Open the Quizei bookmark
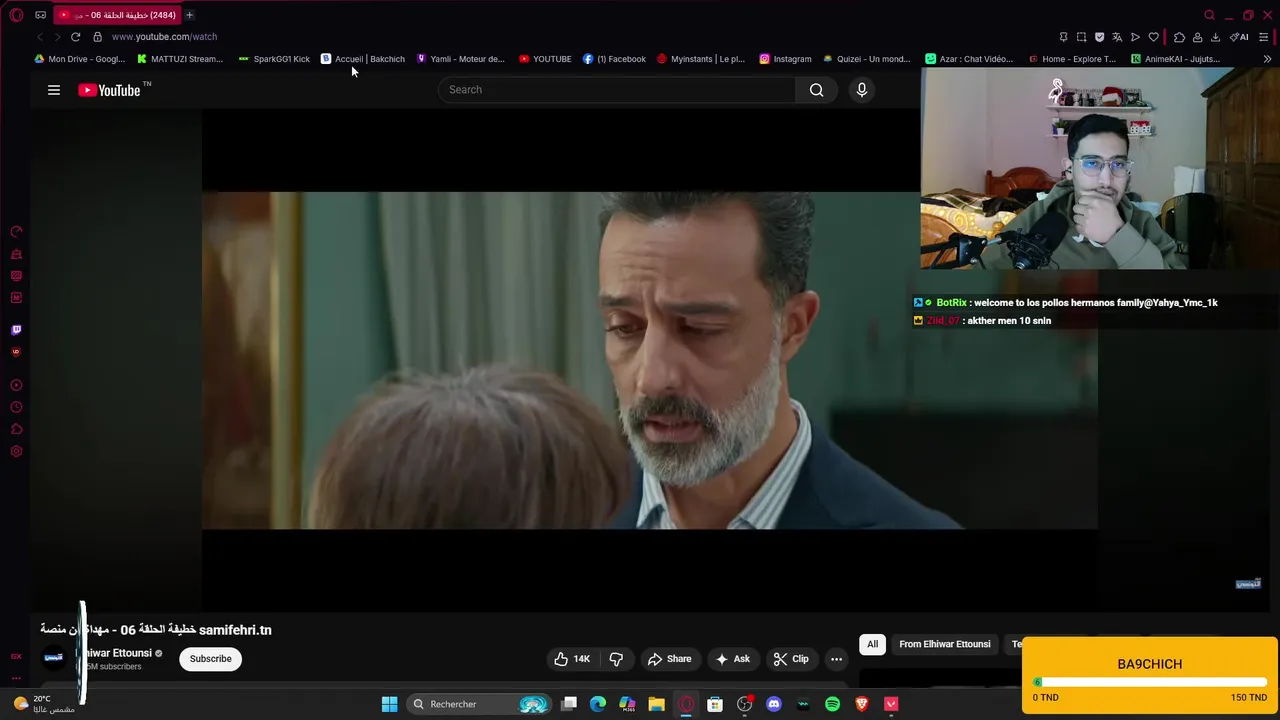1280x720 pixels. point(866,59)
